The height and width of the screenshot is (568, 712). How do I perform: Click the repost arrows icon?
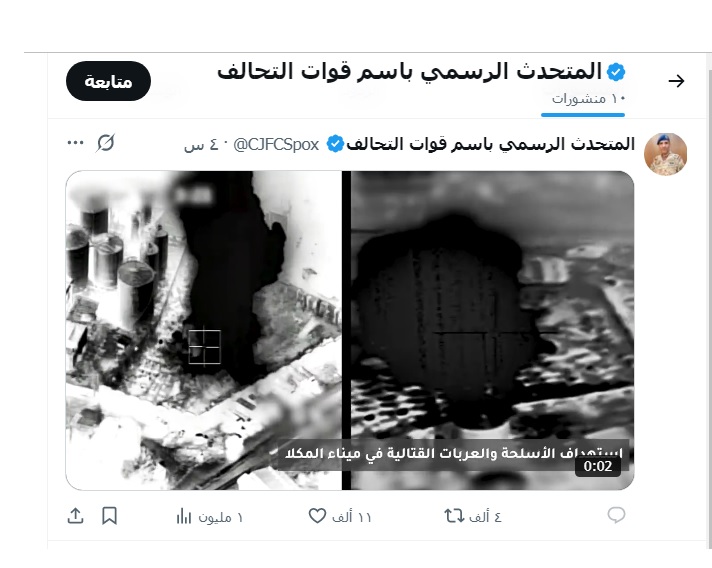click(x=454, y=516)
